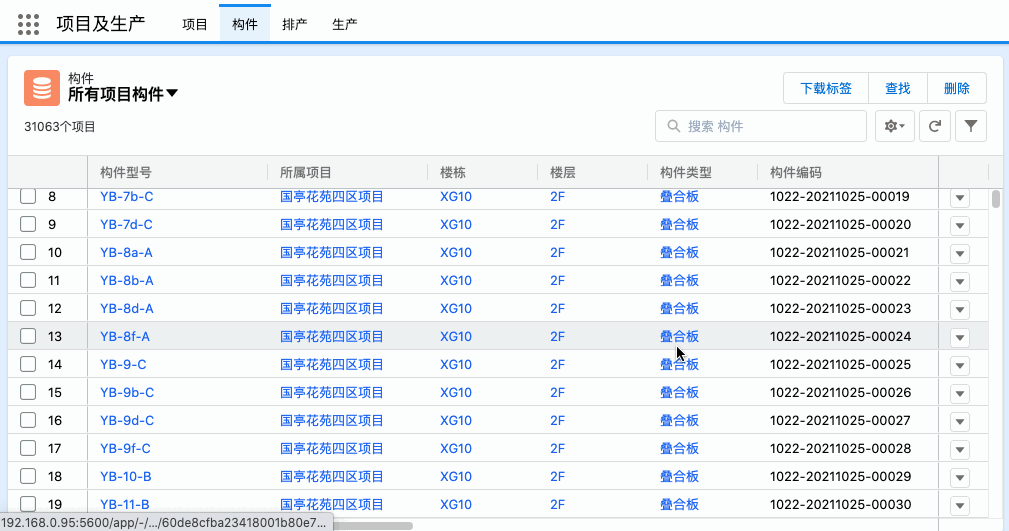Viewport: 1009px width, 531px height.
Task: Open the 2F floor link in row 12
Action: (x=557, y=308)
